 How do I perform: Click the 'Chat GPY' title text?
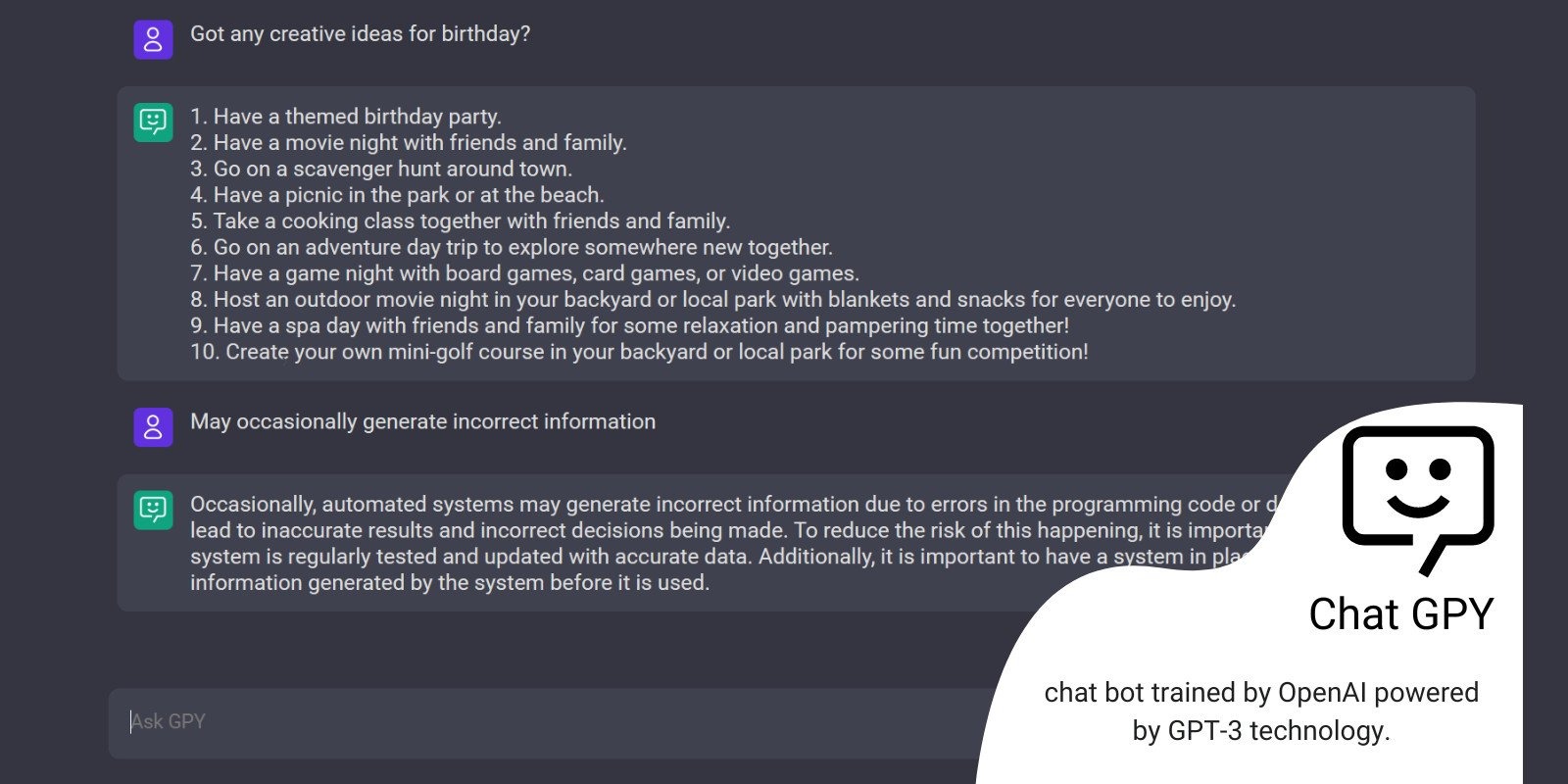pos(1401,614)
